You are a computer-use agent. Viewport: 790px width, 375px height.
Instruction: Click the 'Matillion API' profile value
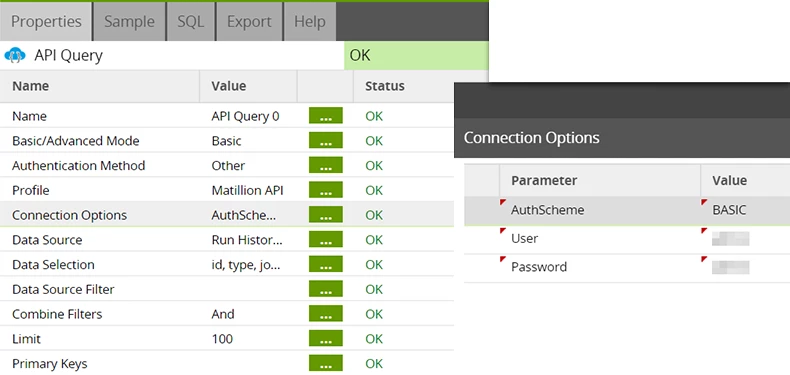[x=247, y=191]
